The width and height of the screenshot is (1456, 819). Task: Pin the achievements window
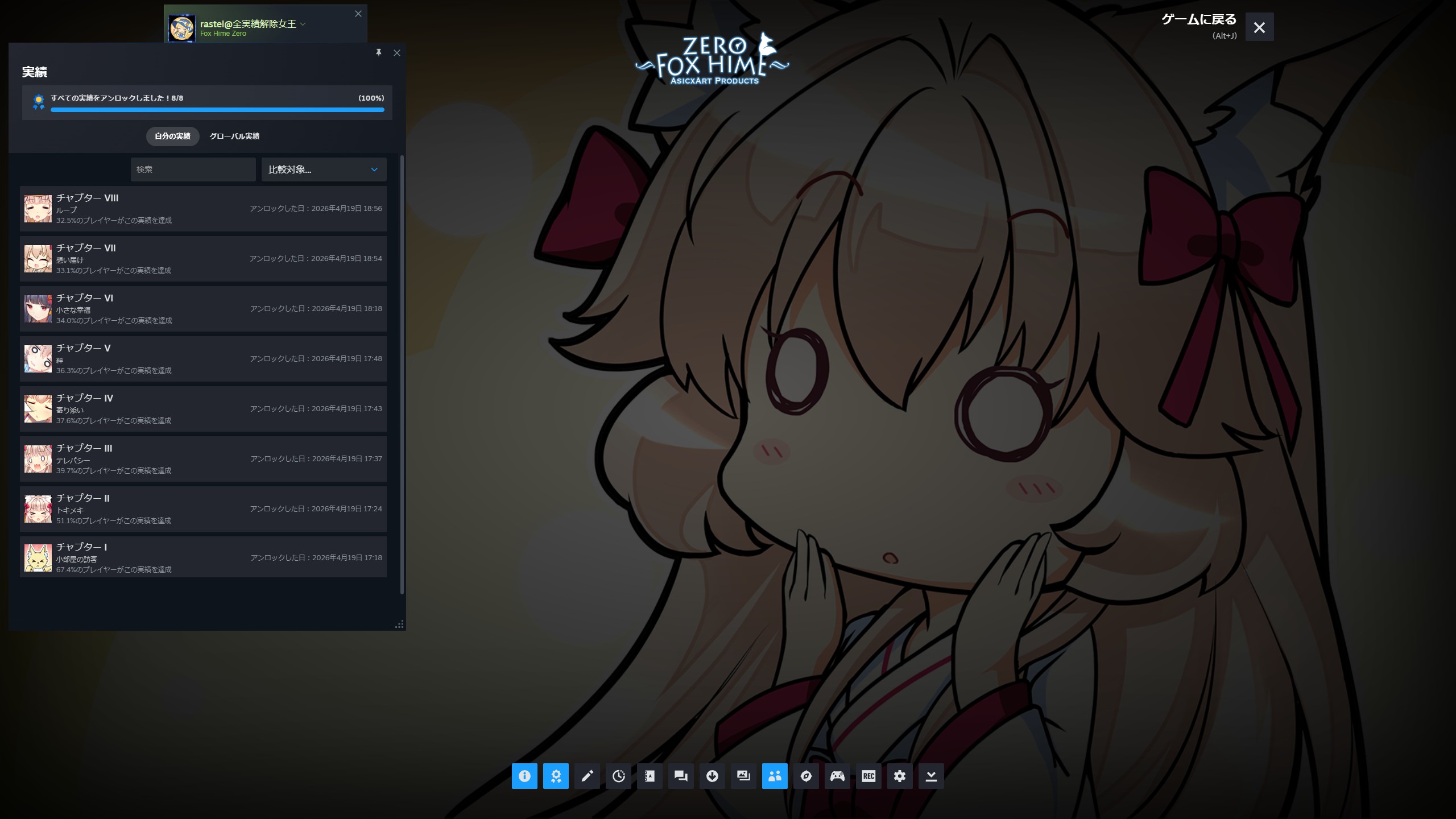tap(379, 53)
